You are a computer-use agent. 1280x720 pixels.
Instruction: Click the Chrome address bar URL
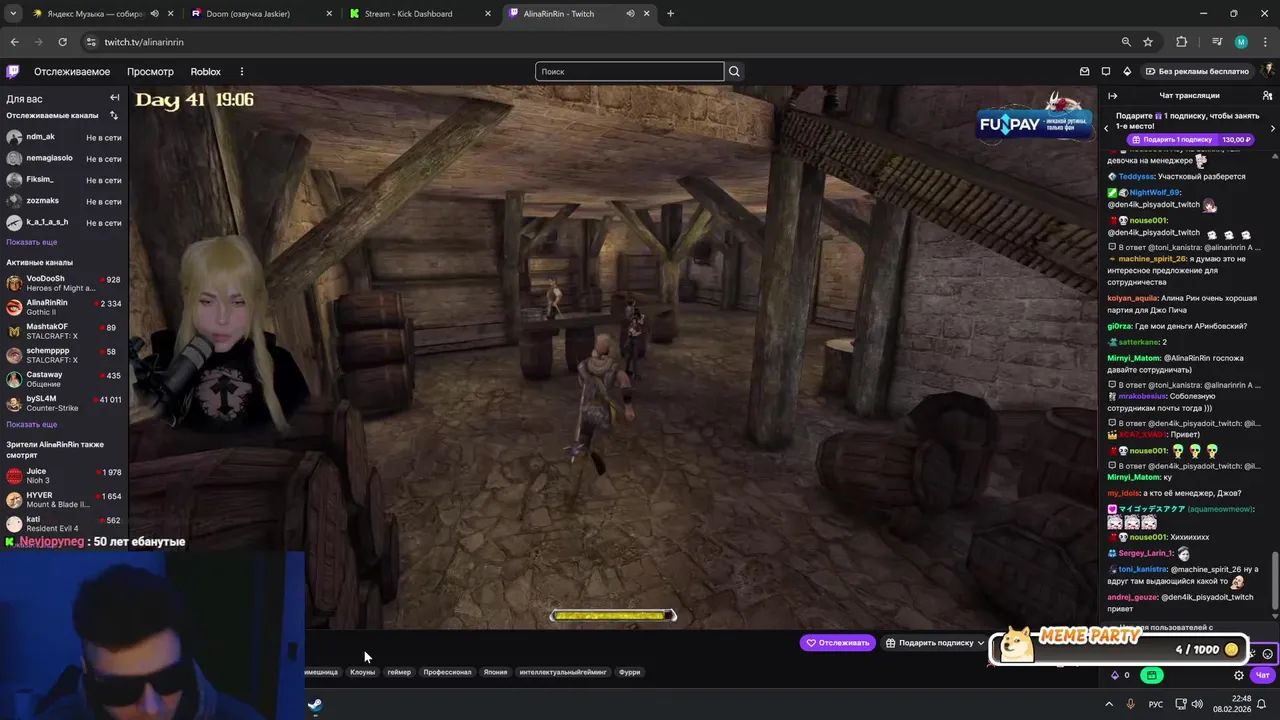(144, 42)
